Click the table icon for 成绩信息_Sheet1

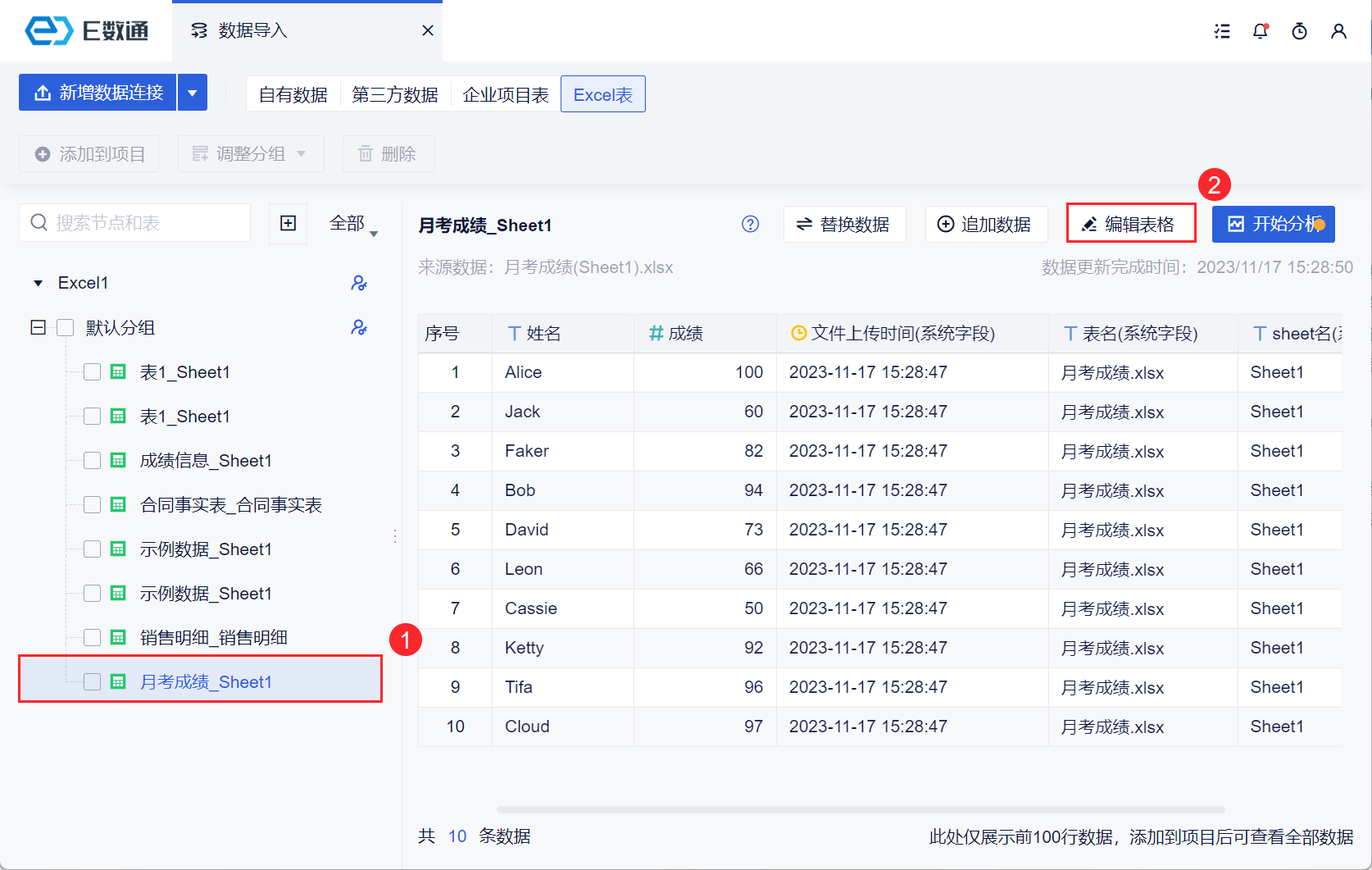118,460
